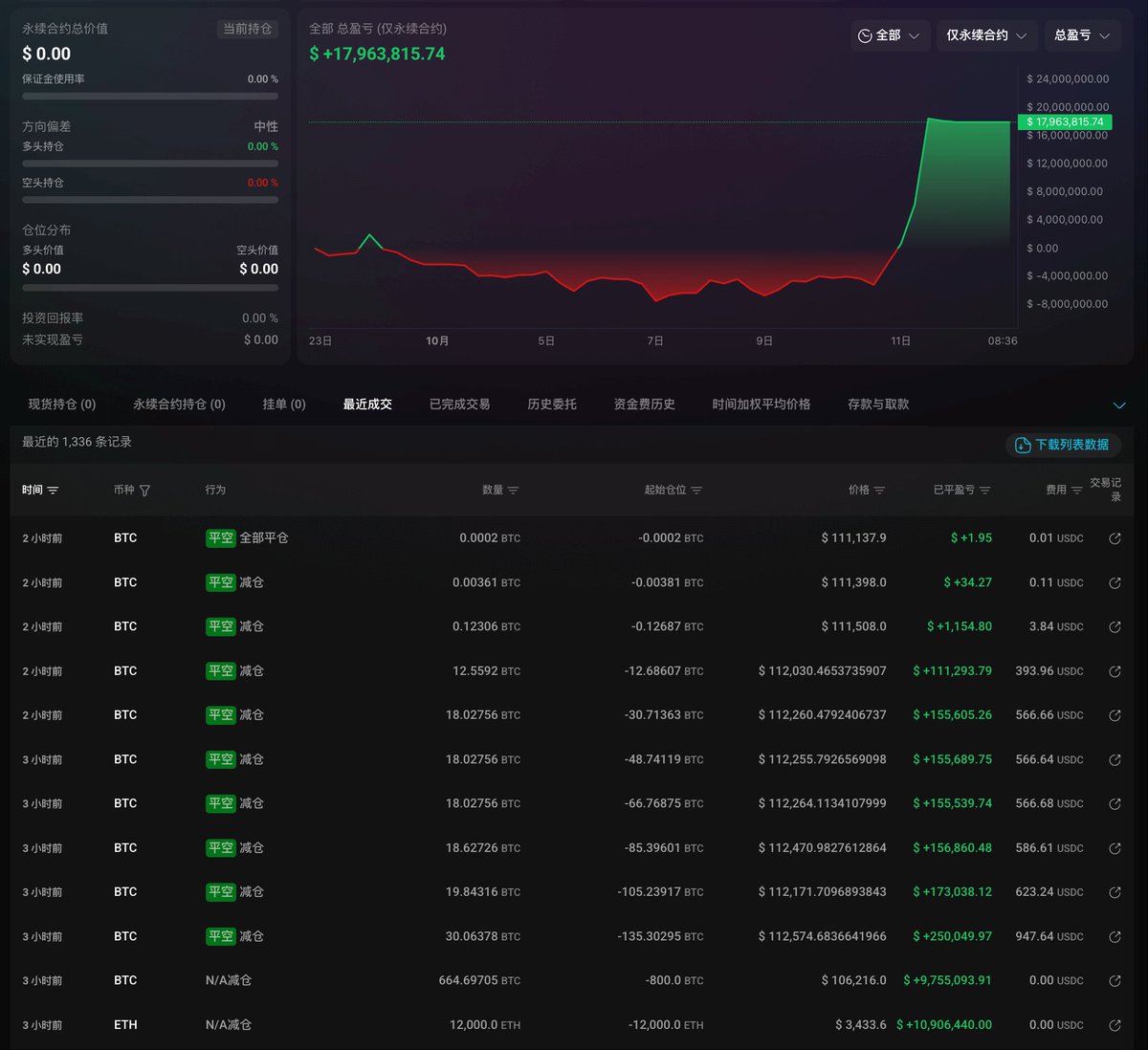Open transaction record for -30.71363 BTC row
1148x1050 pixels.
[1115, 715]
